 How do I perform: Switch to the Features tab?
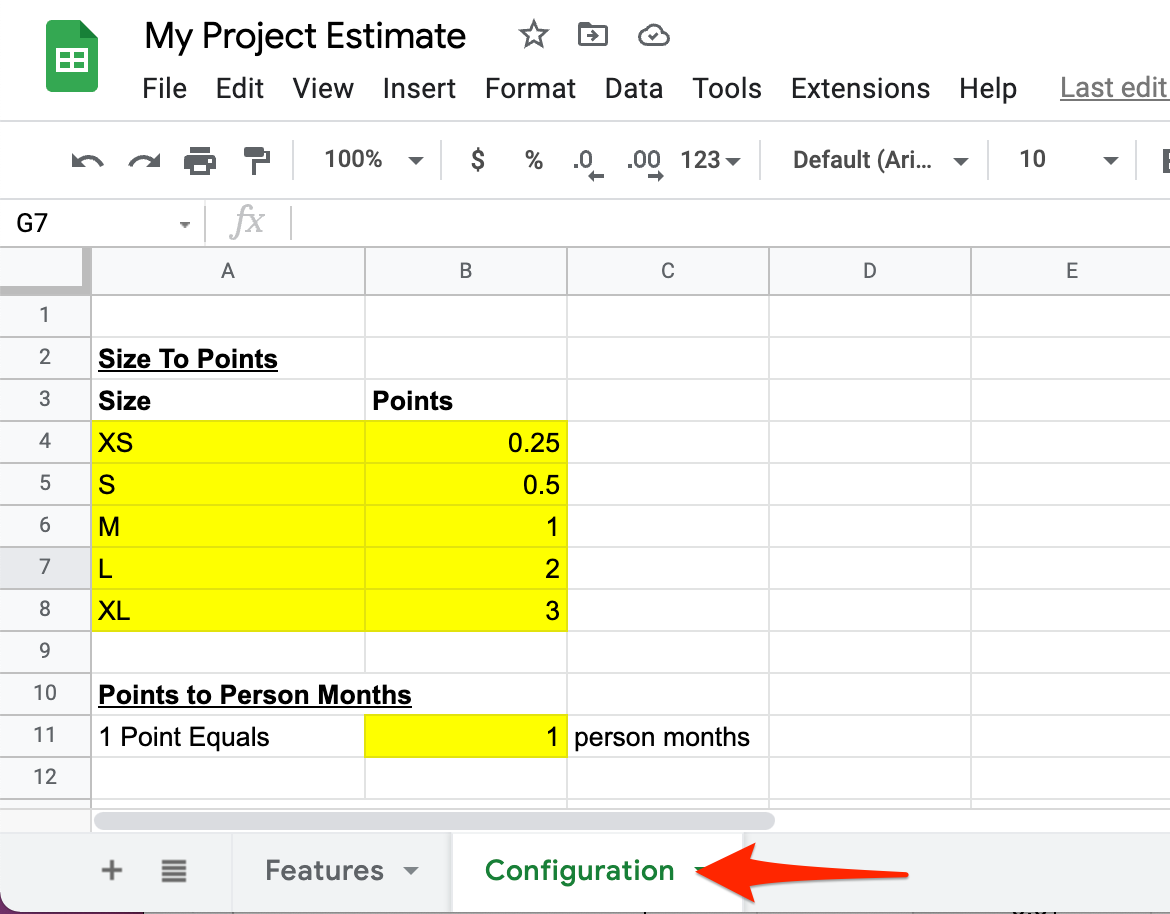click(324, 871)
